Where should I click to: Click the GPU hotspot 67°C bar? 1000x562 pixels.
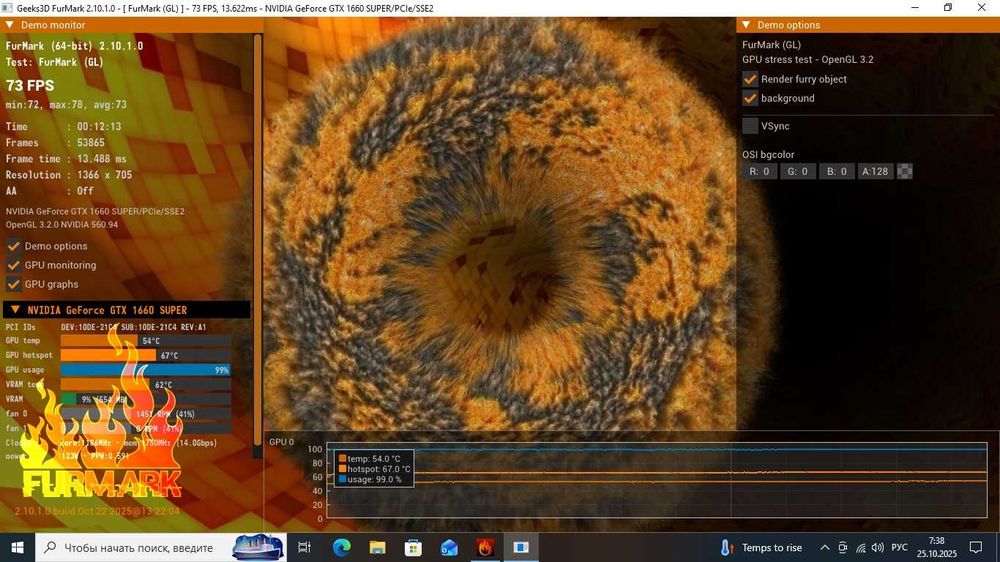point(145,355)
